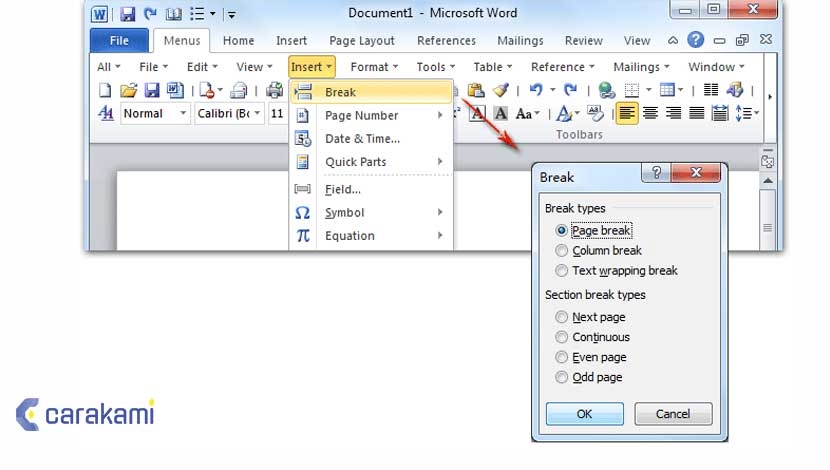Switch to the Page Layout ribbon tab

click(362, 41)
